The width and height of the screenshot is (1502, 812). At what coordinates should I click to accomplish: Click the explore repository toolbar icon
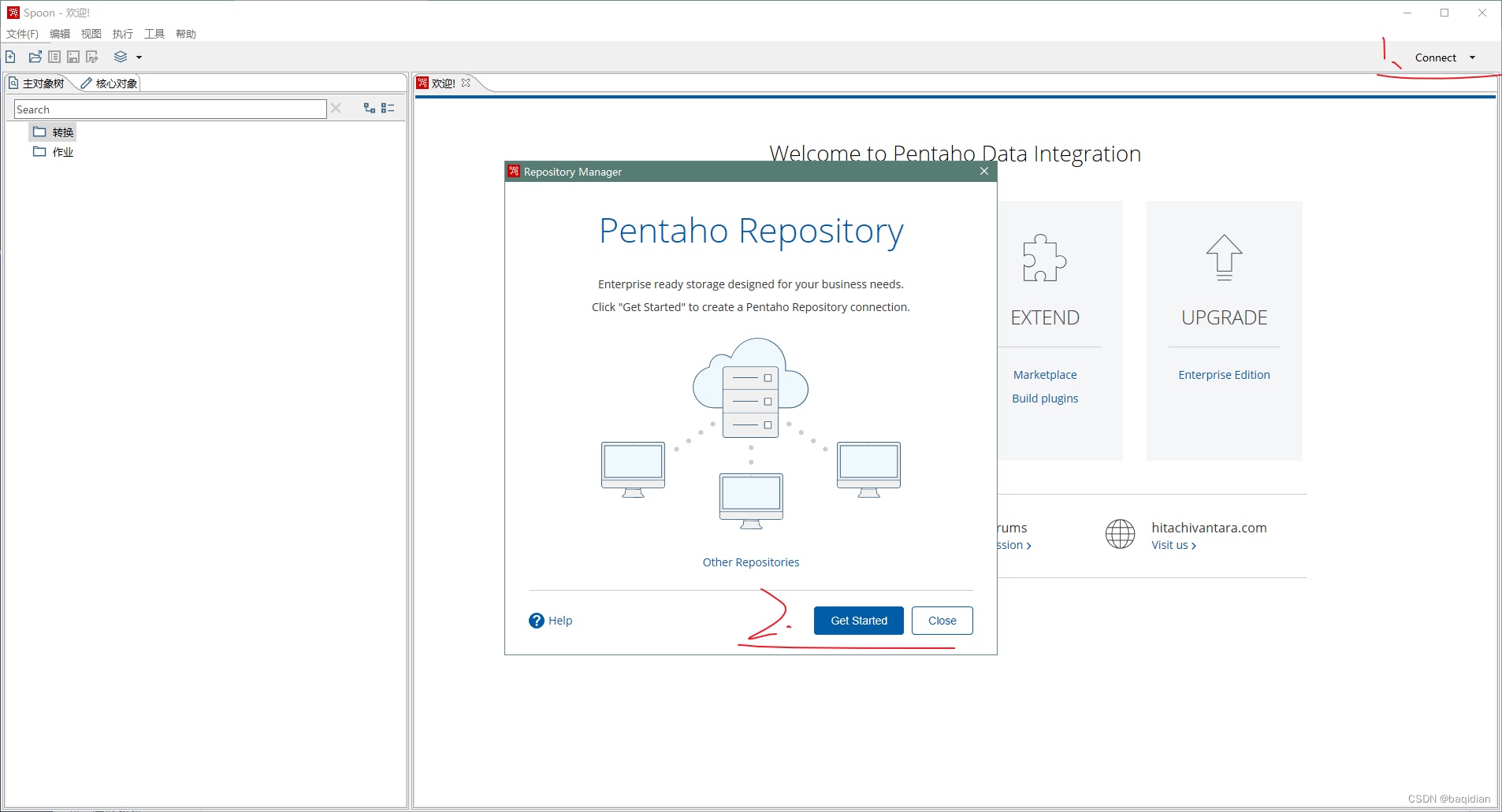pyautogui.click(x=54, y=57)
